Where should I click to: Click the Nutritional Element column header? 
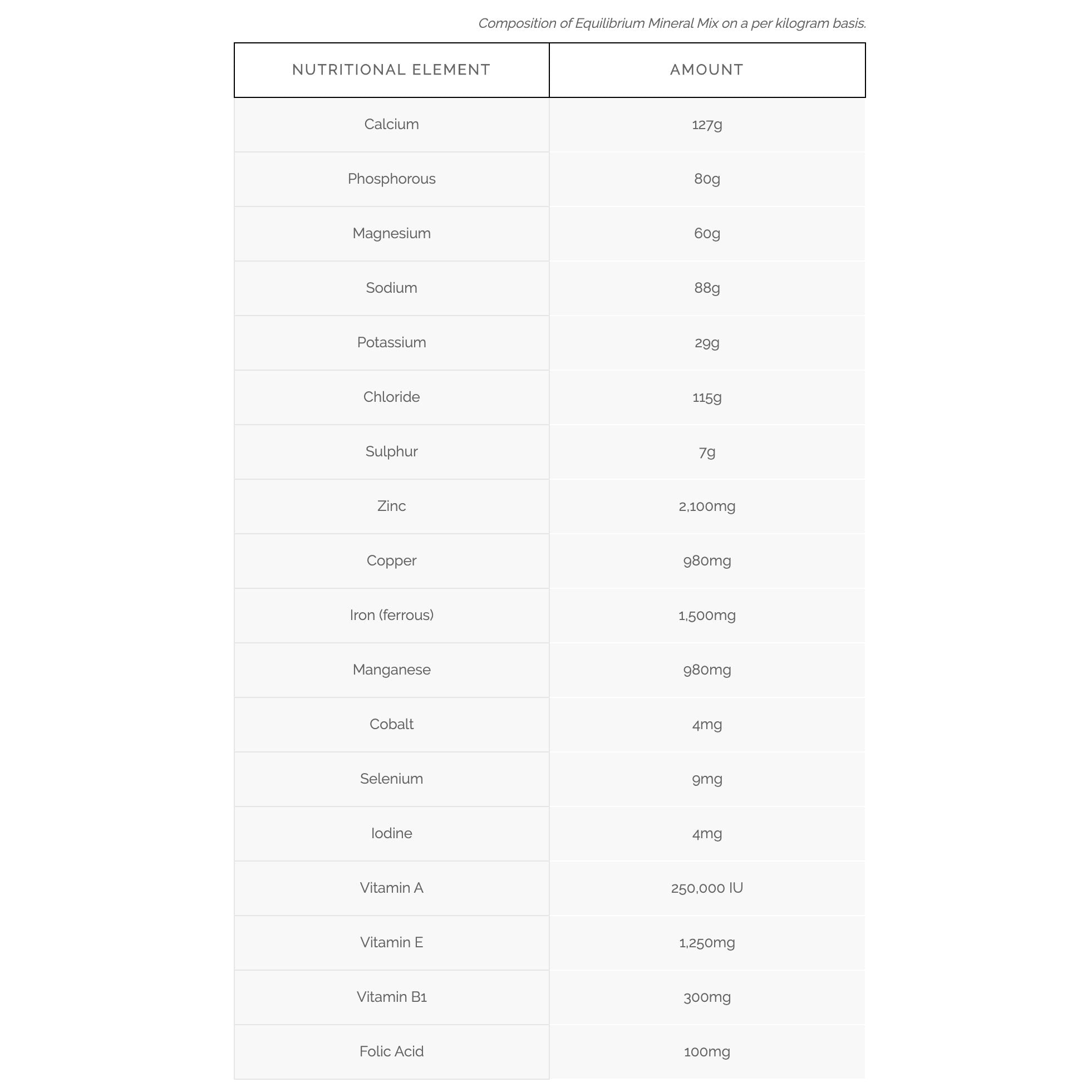pos(391,70)
